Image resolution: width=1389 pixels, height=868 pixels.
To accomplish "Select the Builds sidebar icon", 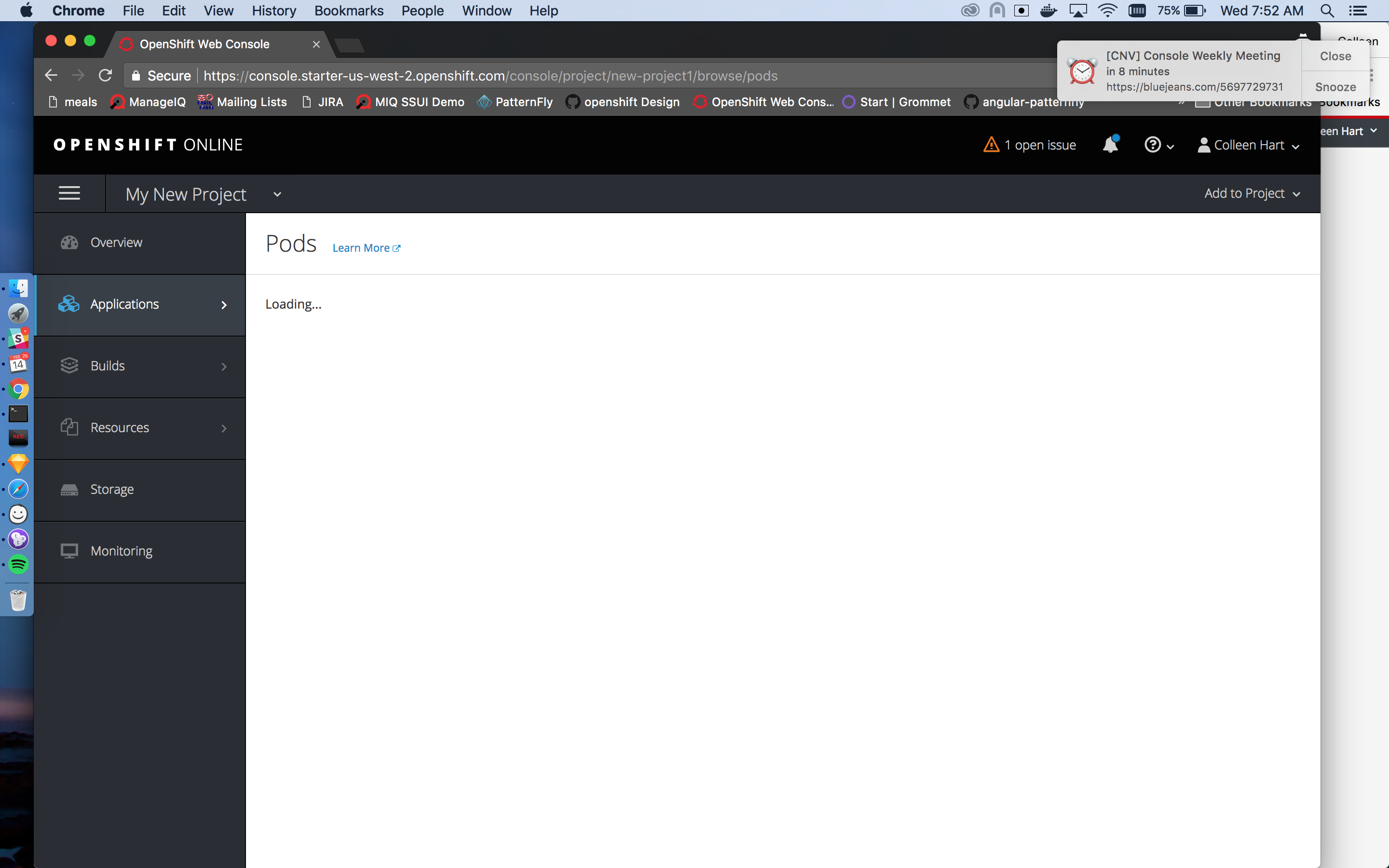I will (x=69, y=365).
